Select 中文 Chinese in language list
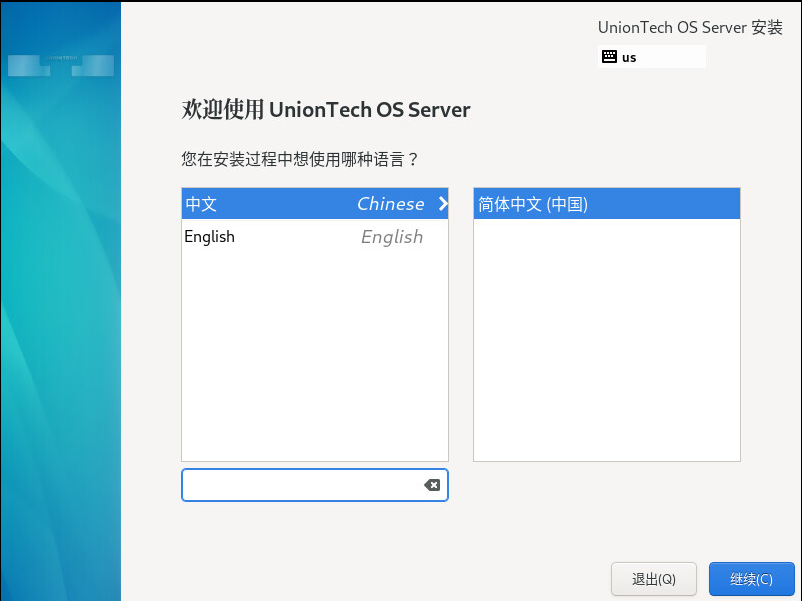Screen dimensions: 802x601 coord(315,204)
